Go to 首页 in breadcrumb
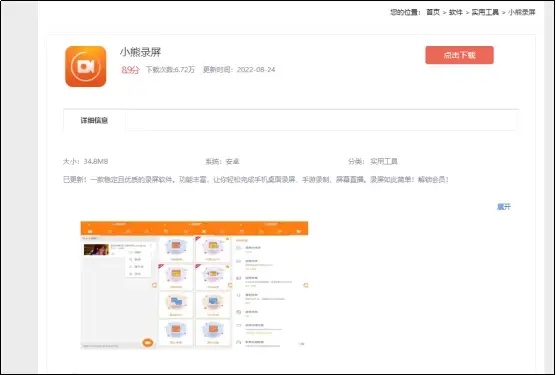The height and width of the screenshot is (375, 556). point(433,12)
